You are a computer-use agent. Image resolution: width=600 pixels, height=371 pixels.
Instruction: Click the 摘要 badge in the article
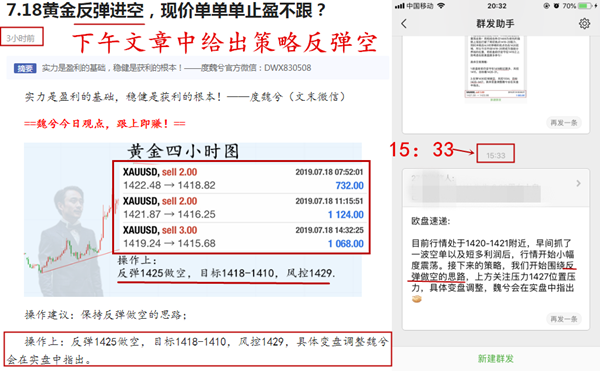click(x=25, y=68)
